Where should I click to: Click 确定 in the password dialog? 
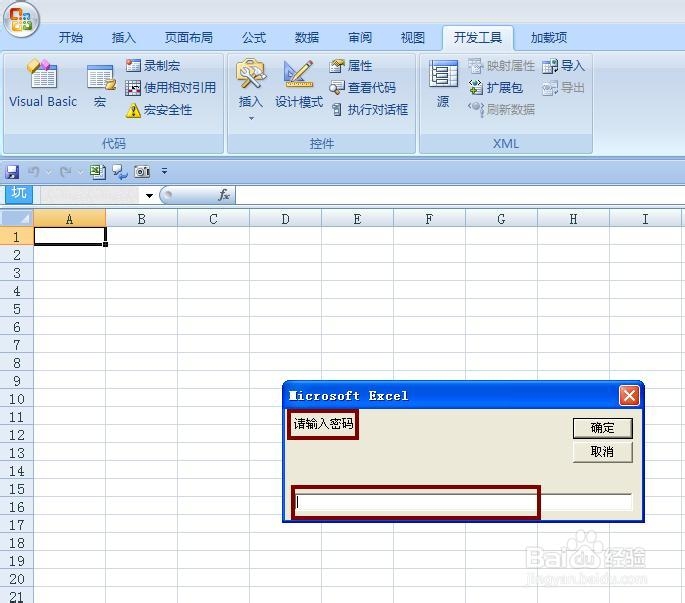coord(602,428)
